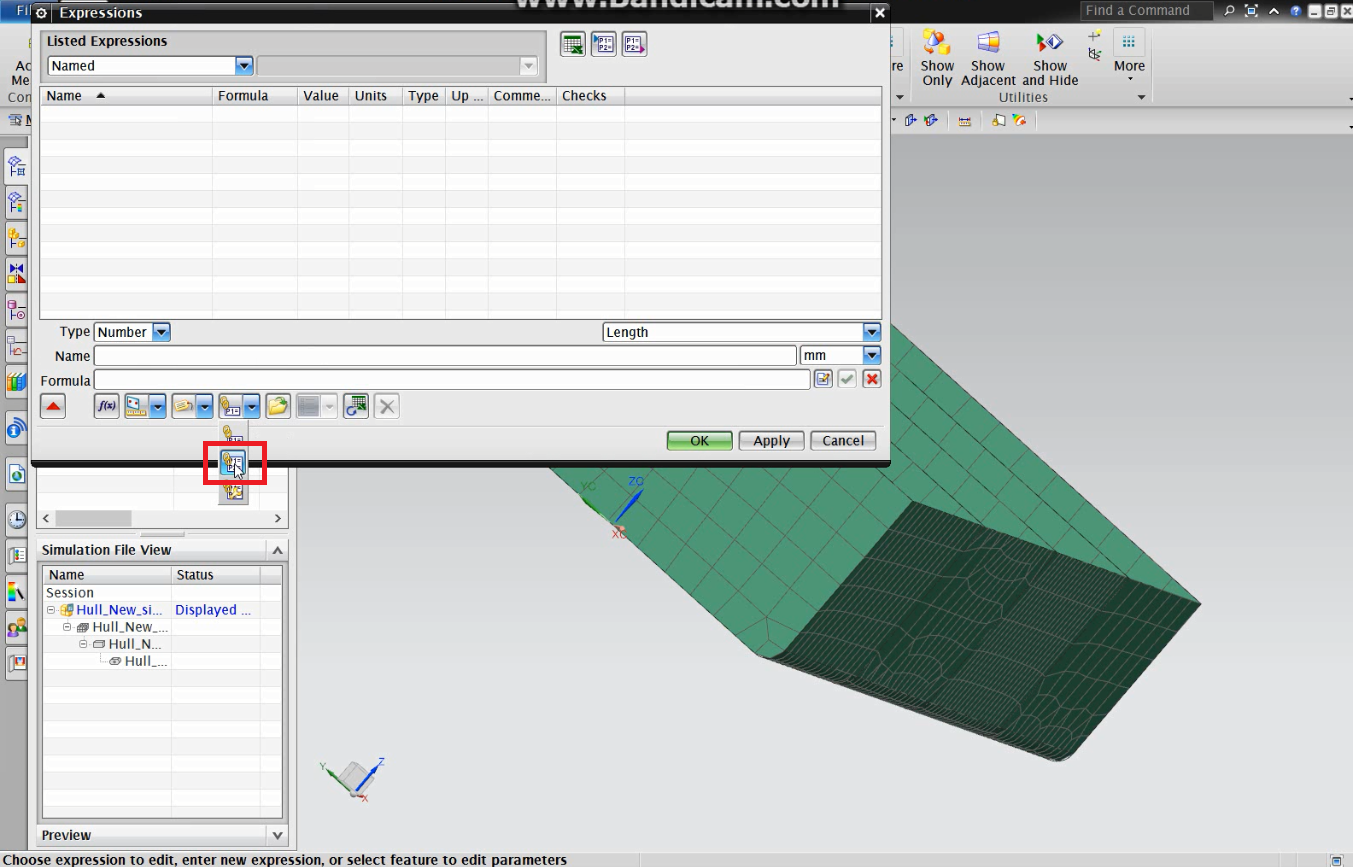Open the History clock sidebar tab
Image resolution: width=1353 pixels, height=867 pixels.
click(17, 518)
